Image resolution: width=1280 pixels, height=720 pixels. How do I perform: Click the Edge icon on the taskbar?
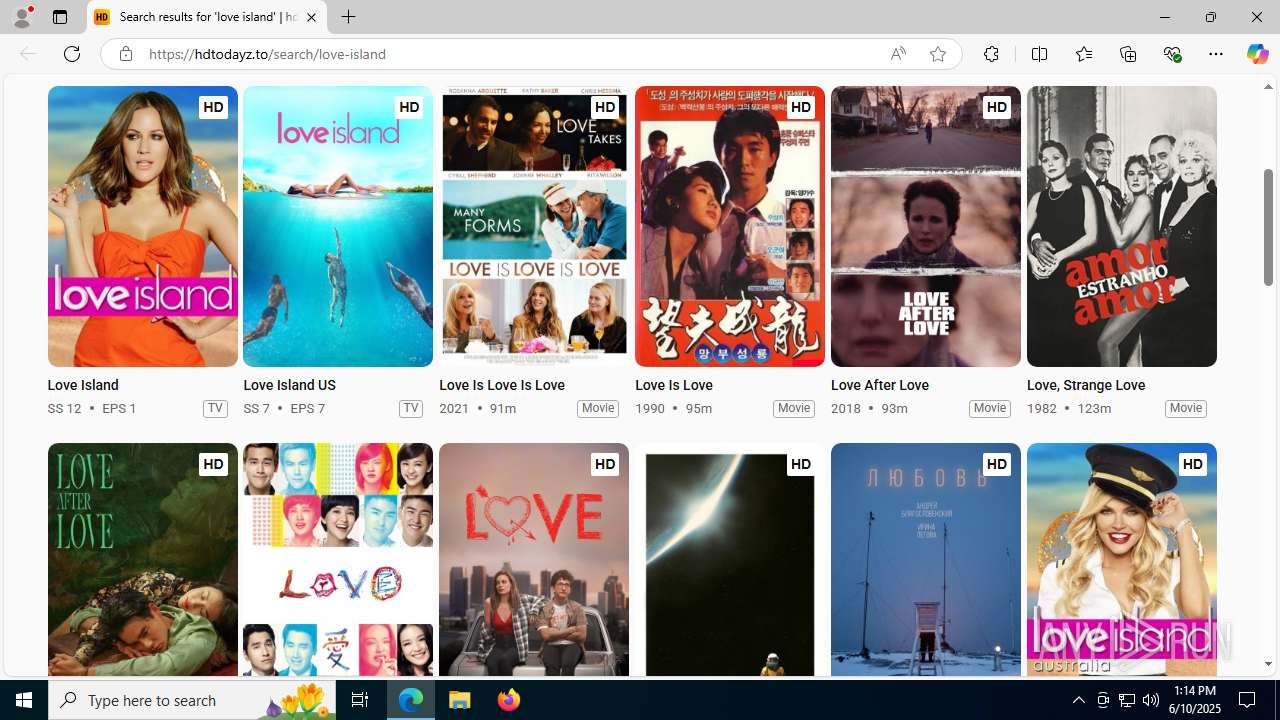click(411, 700)
